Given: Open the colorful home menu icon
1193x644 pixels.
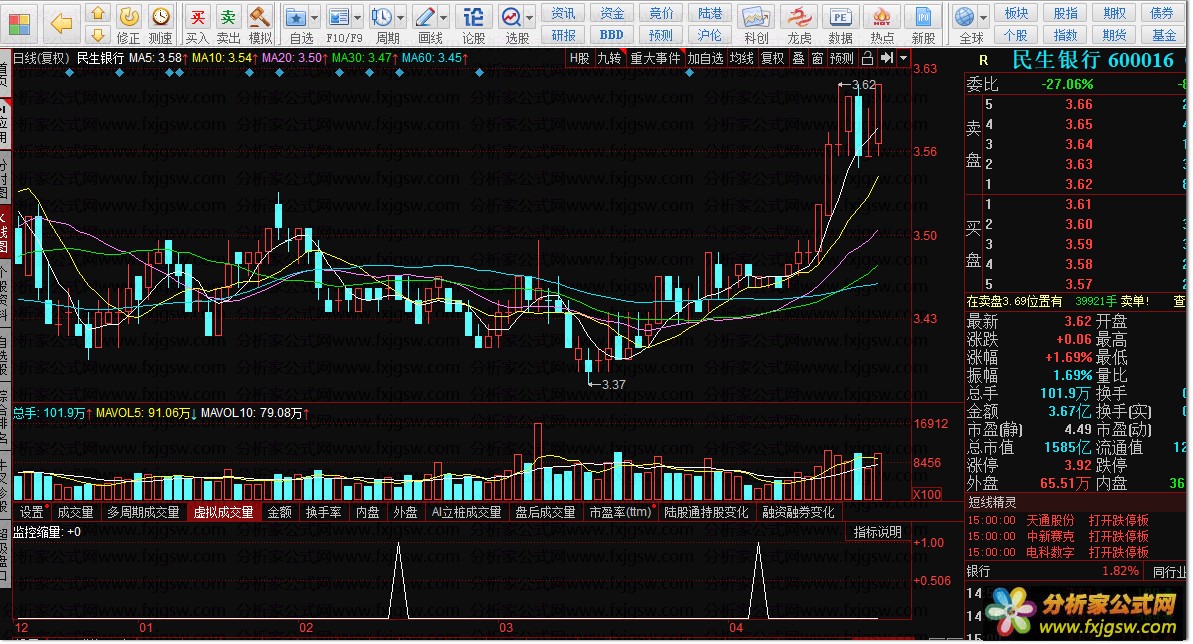Looking at the screenshot, I should coord(19,24).
